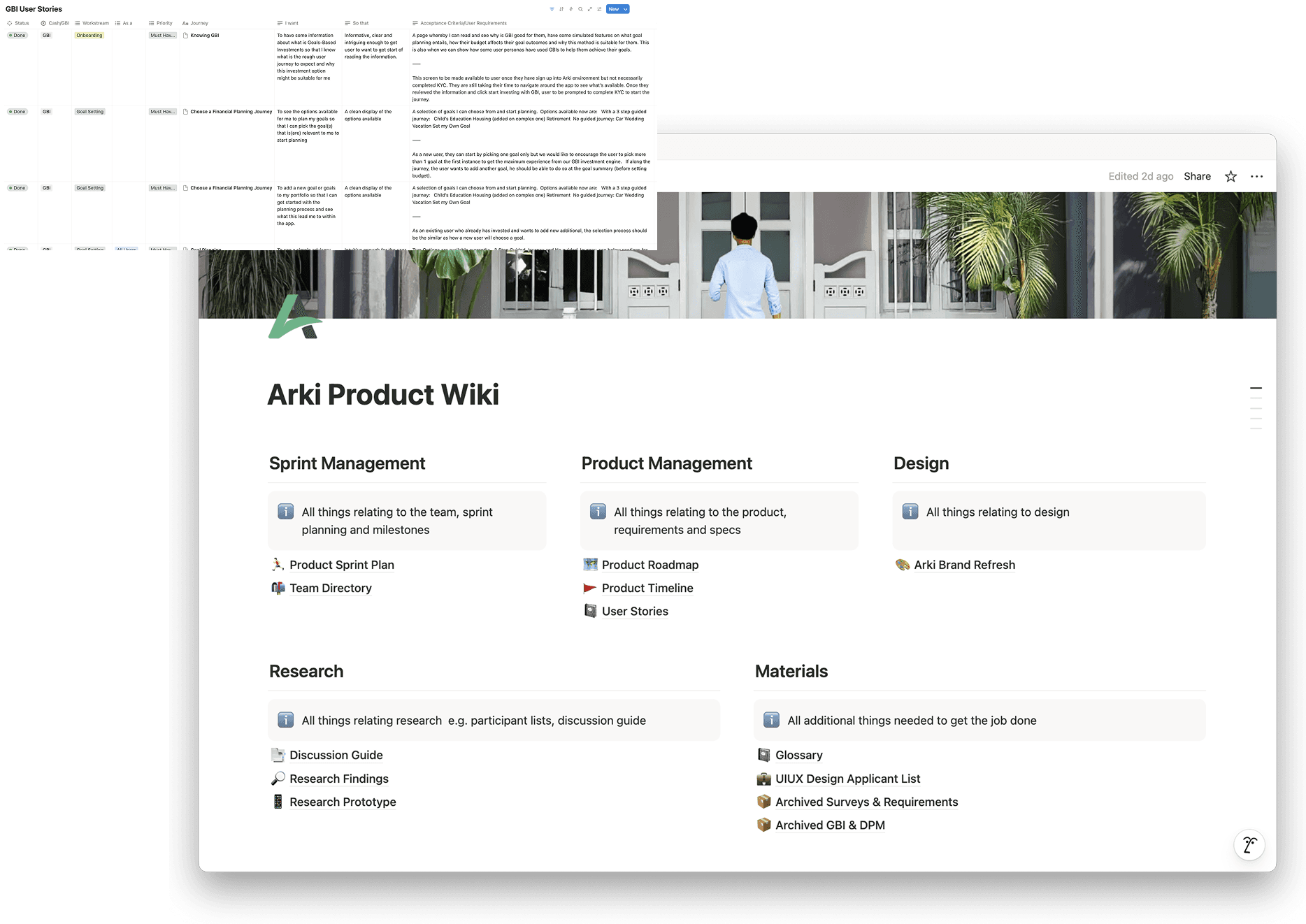Click the palette icon beside Arki Brand Refresh

coord(903,565)
